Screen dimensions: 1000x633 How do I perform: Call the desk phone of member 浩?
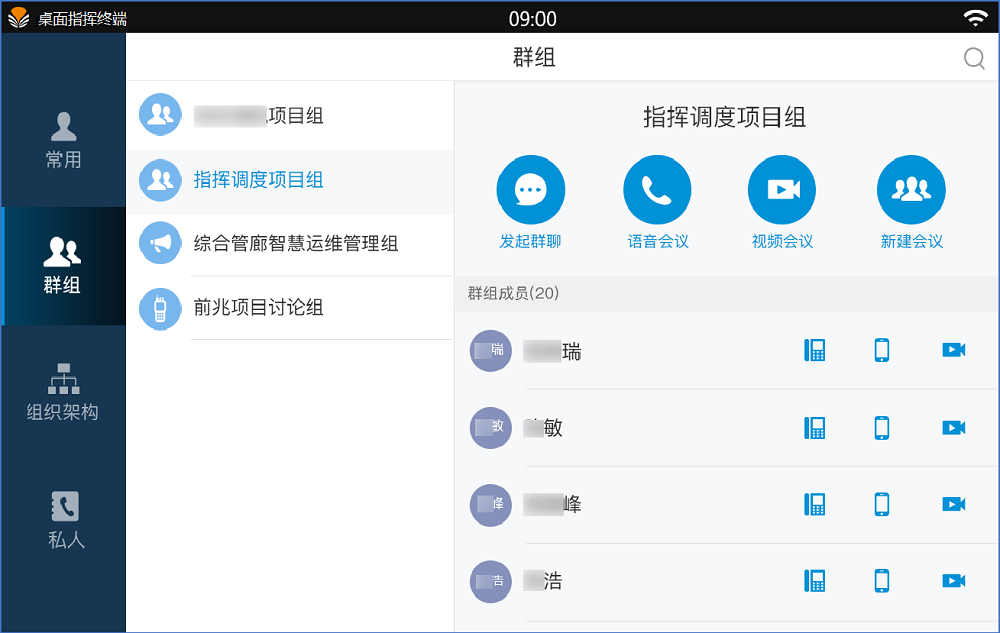pyautogui.click(x=815, y=580)
